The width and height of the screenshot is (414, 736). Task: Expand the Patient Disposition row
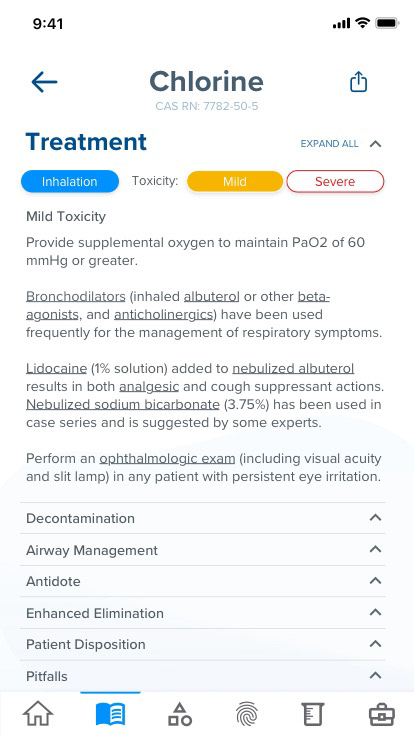[203, 644]
